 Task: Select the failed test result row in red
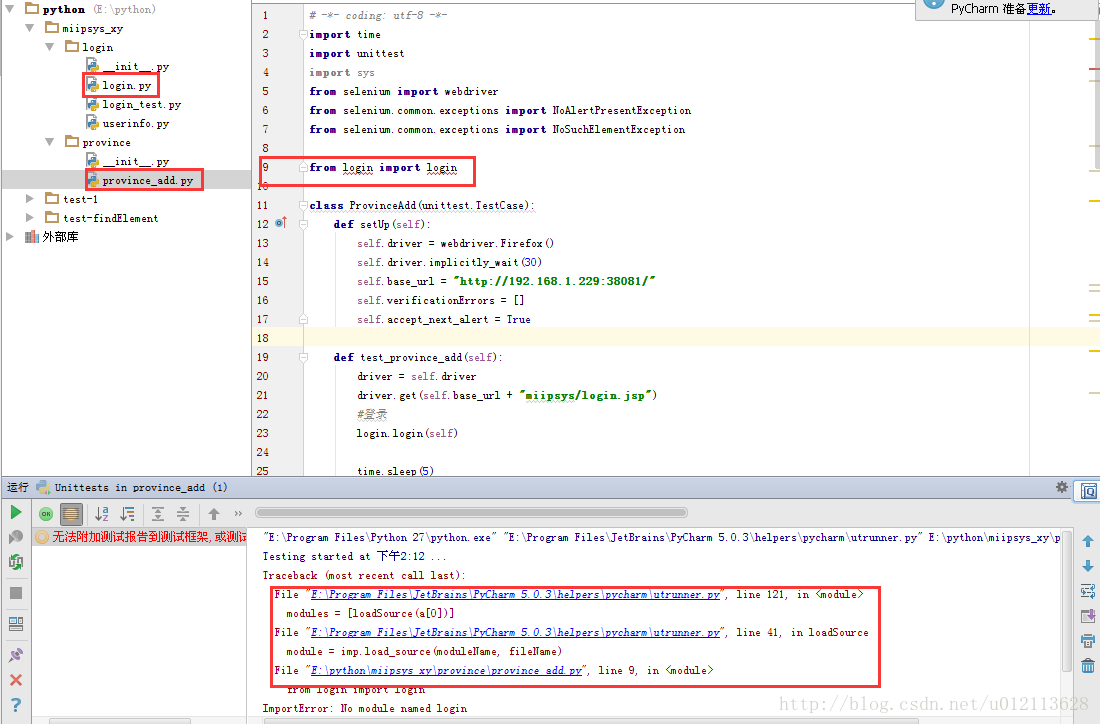(140, 537)
